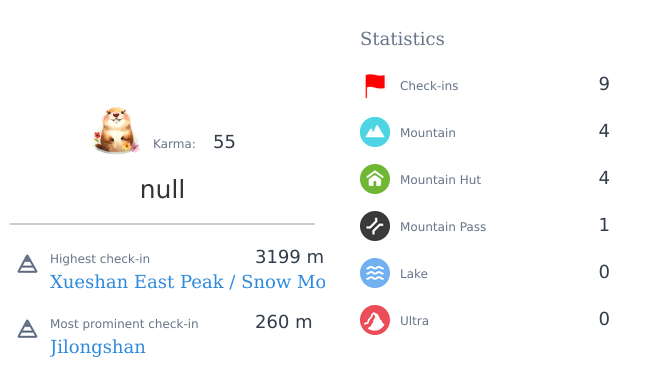Click the marmot avatar image
The width and height of the screenshot is (650, 385).
pos(116,130)
